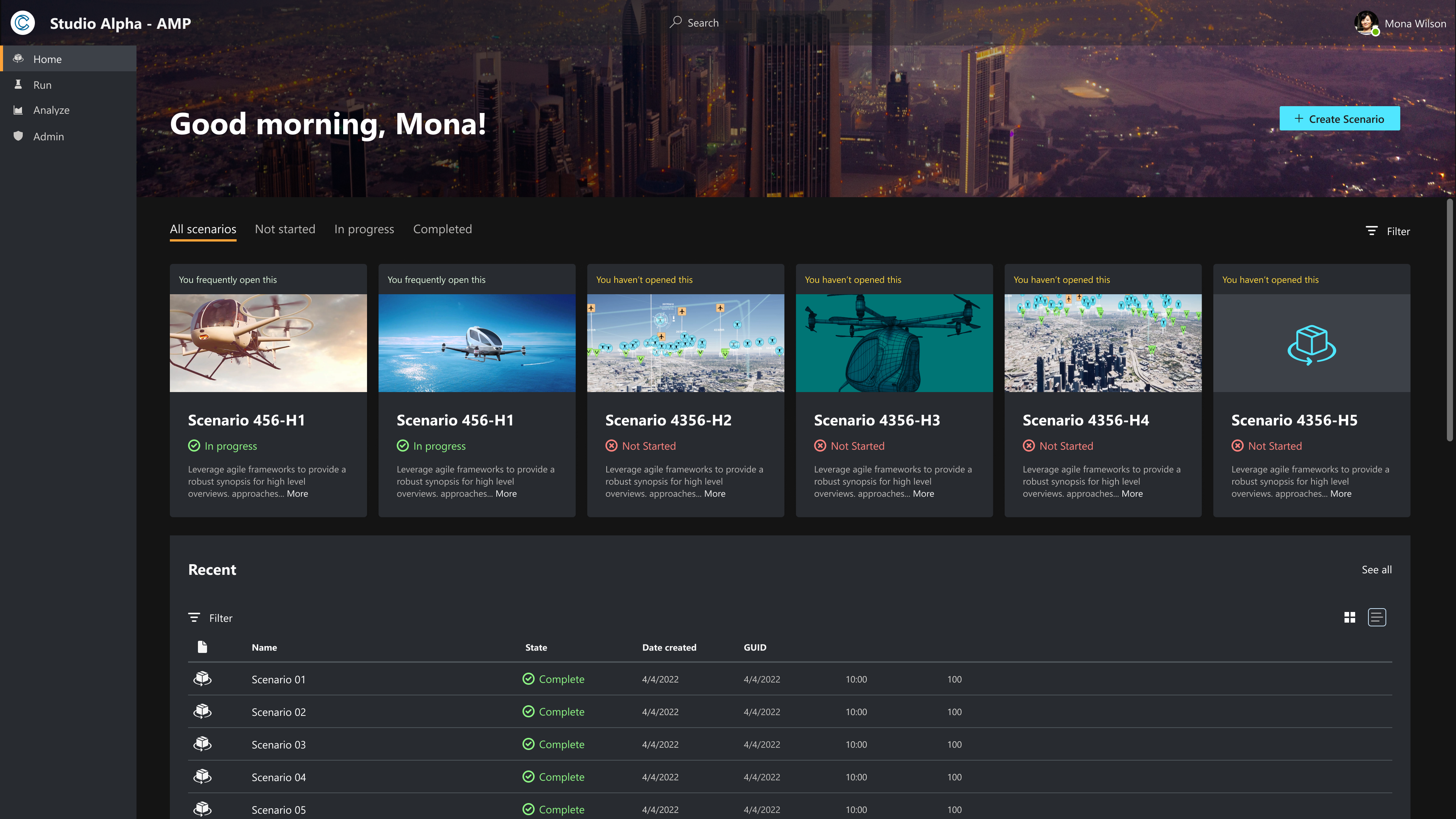Open Admin in the sidebar

pyautogui.click(x=68, y=136)
